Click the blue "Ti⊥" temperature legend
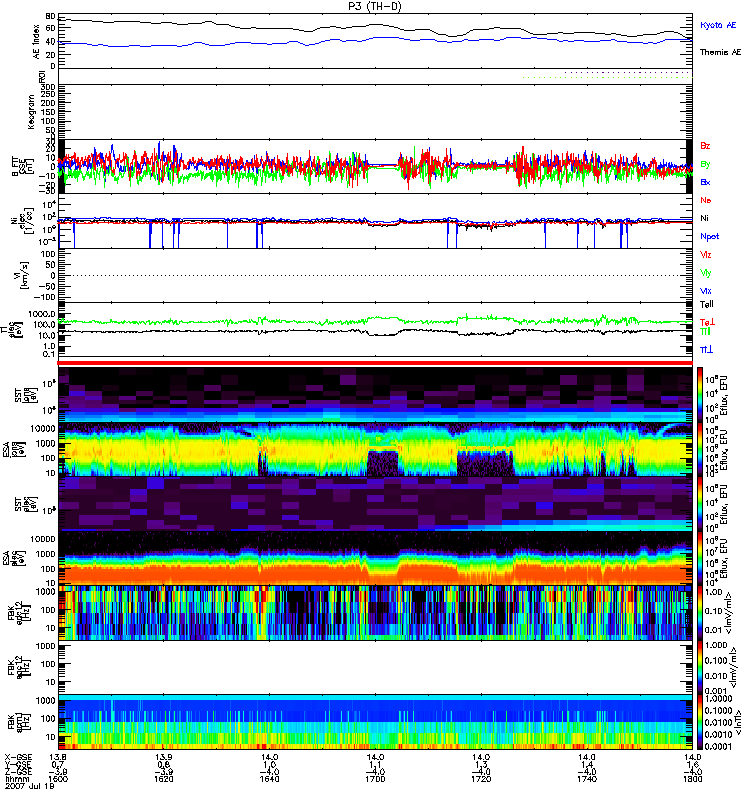Image resolution: width=750 pixels, height=800 pixels. 706,349
